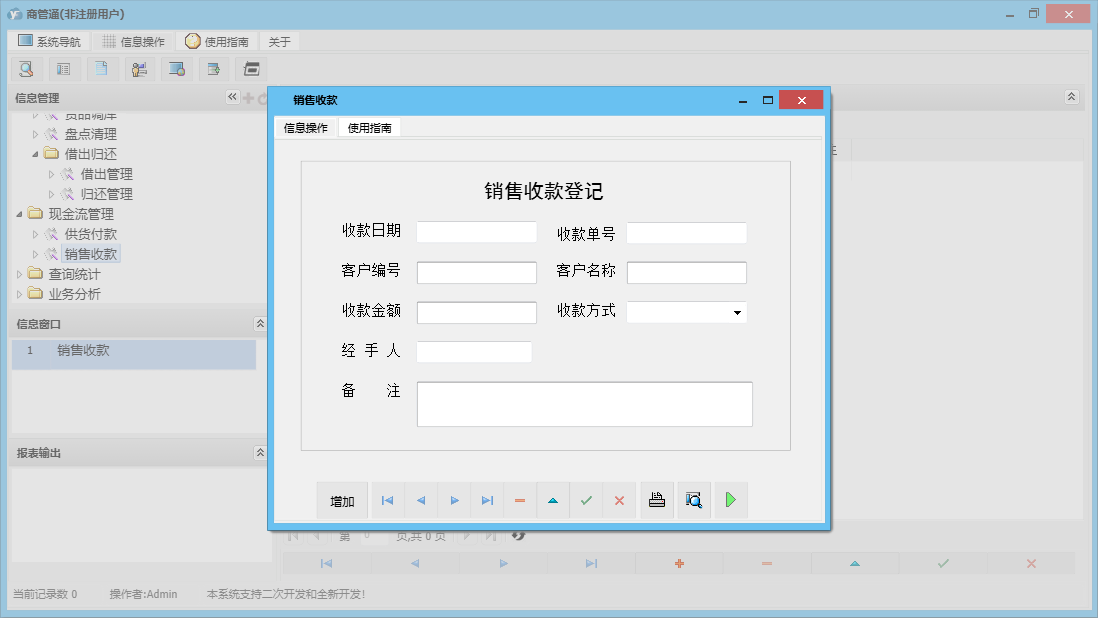Image resolution: width=1098 pixels, height=618 pixels.
Task: Click inside the 备注 remarks text area
Action: coord(584,403)
